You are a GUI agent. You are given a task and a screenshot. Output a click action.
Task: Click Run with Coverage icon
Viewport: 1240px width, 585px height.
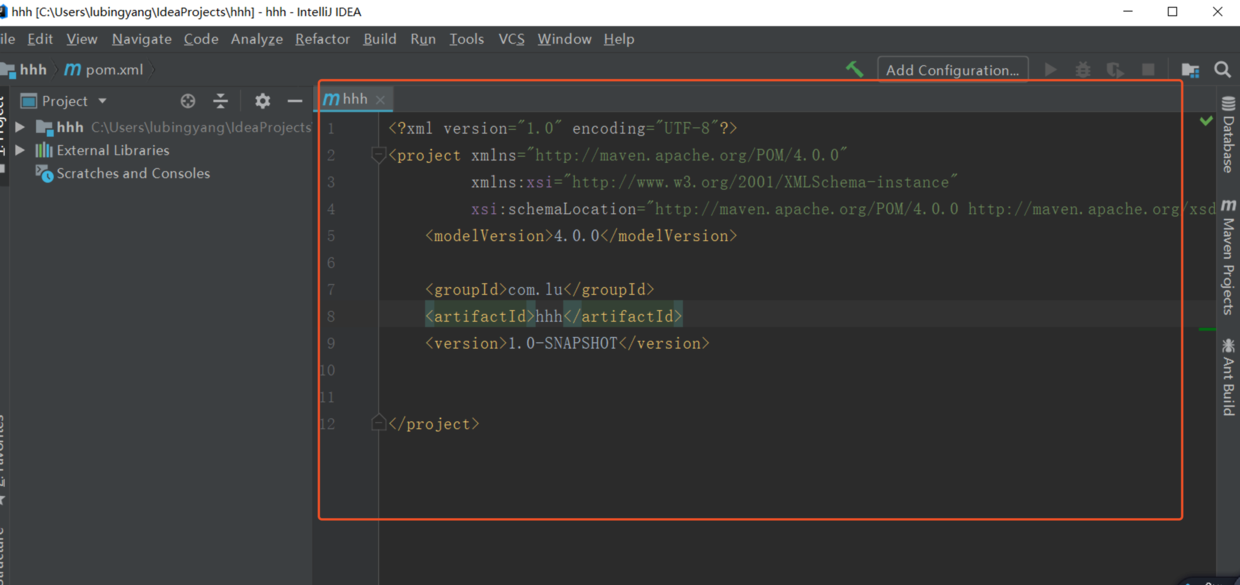tap(1115, 70)
